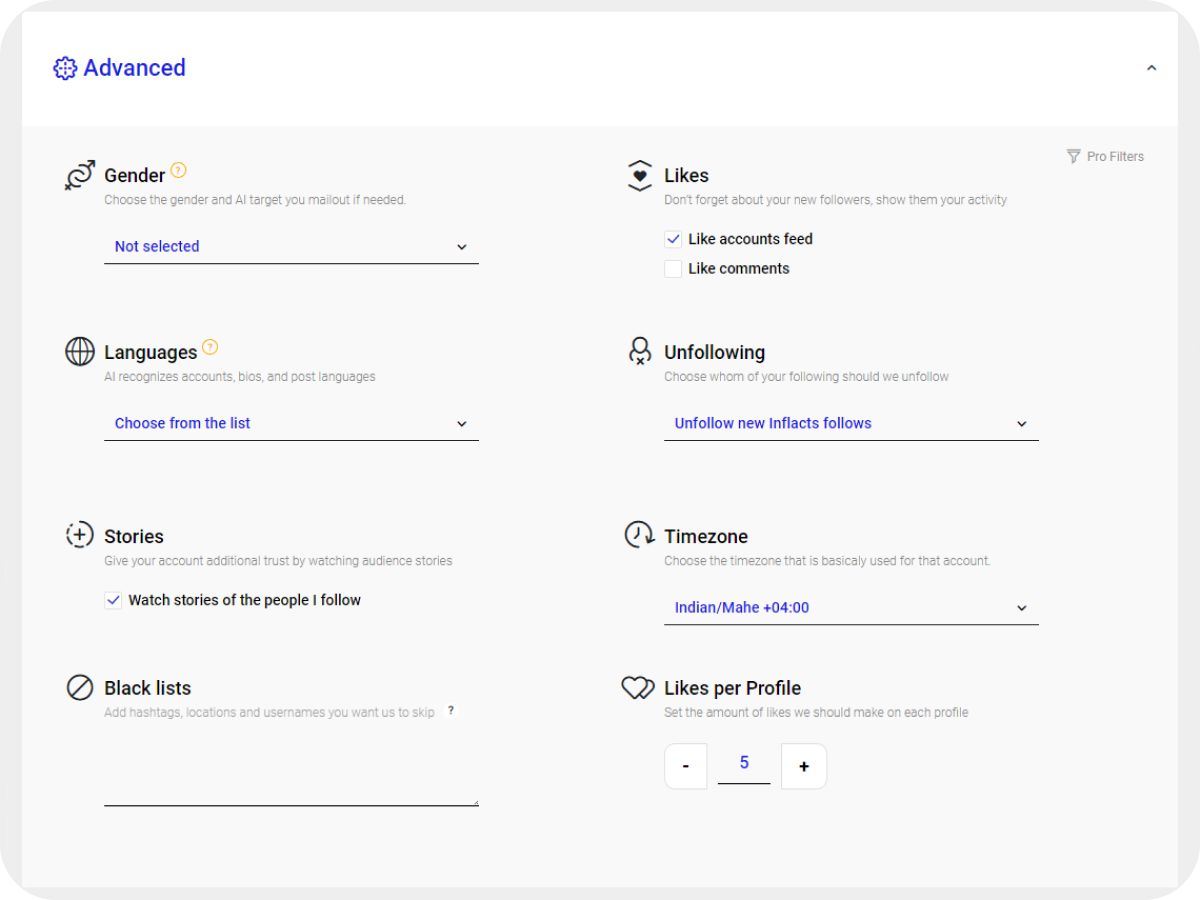Image resolution: width=1200 pixels, height=900 pixels.
Task: Click the 'Black lists' heading text
Action: pyautogui.click(x=147, y=688)
